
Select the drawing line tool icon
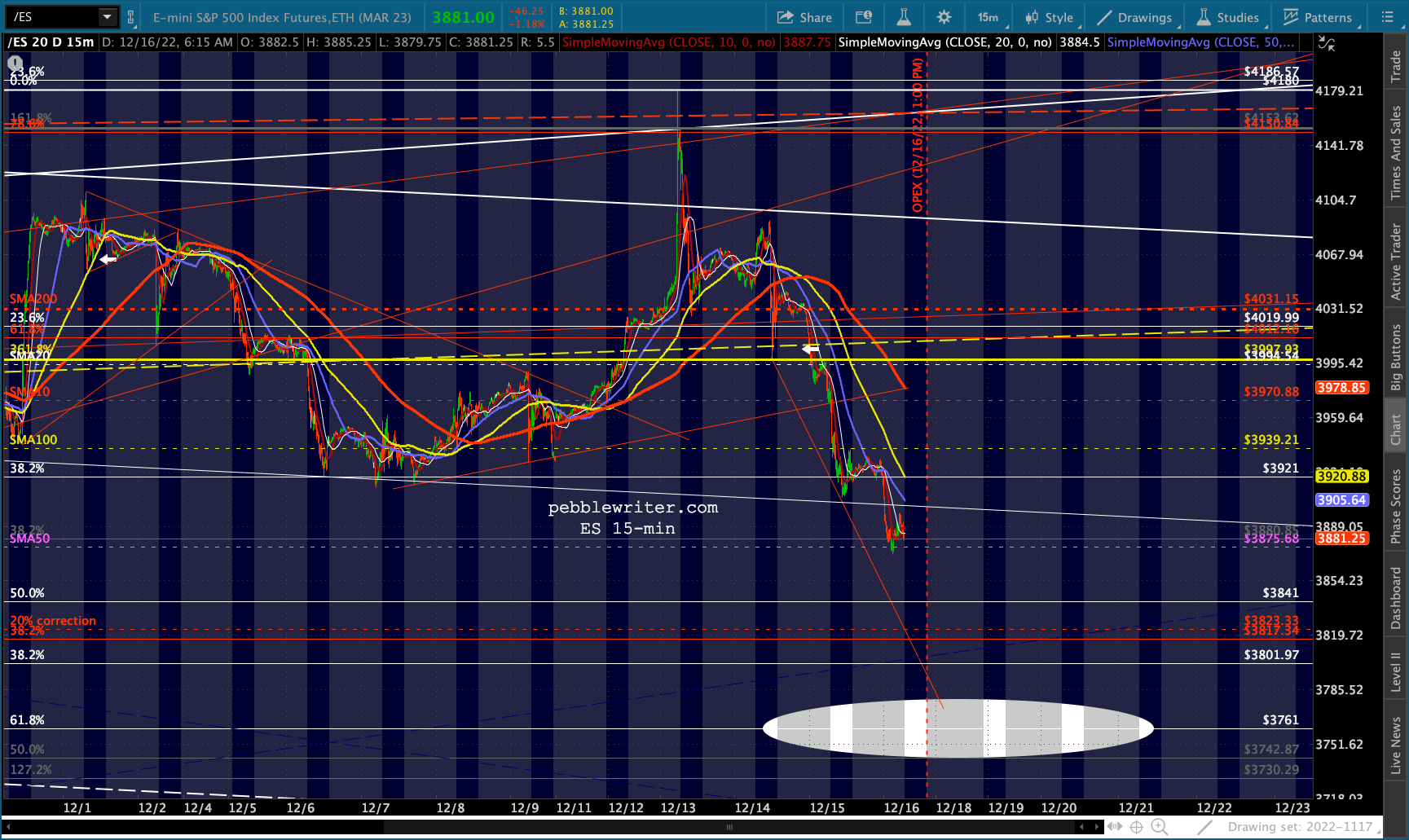pos(1205,827)
